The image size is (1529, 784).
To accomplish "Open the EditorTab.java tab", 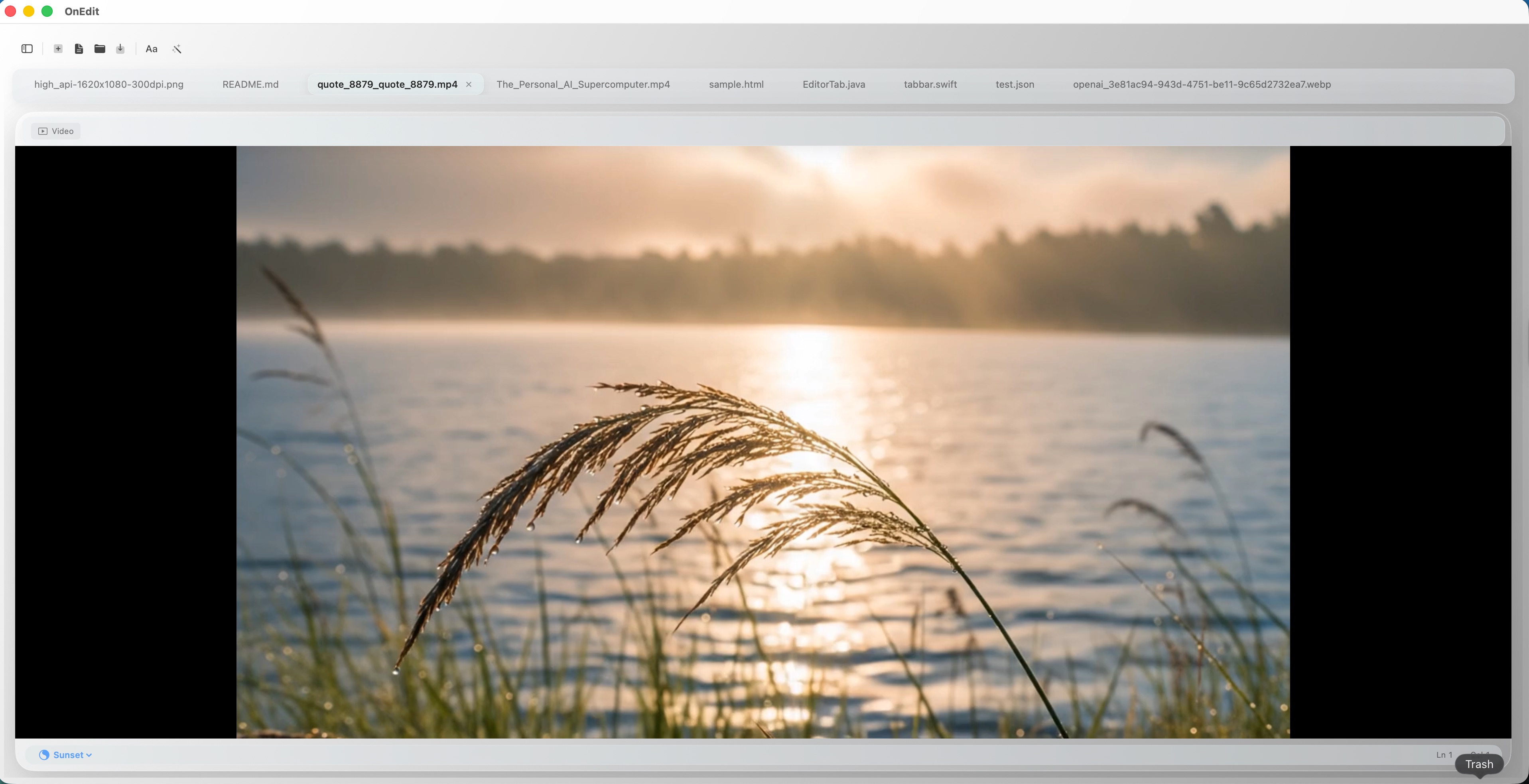I will (833, 84).
